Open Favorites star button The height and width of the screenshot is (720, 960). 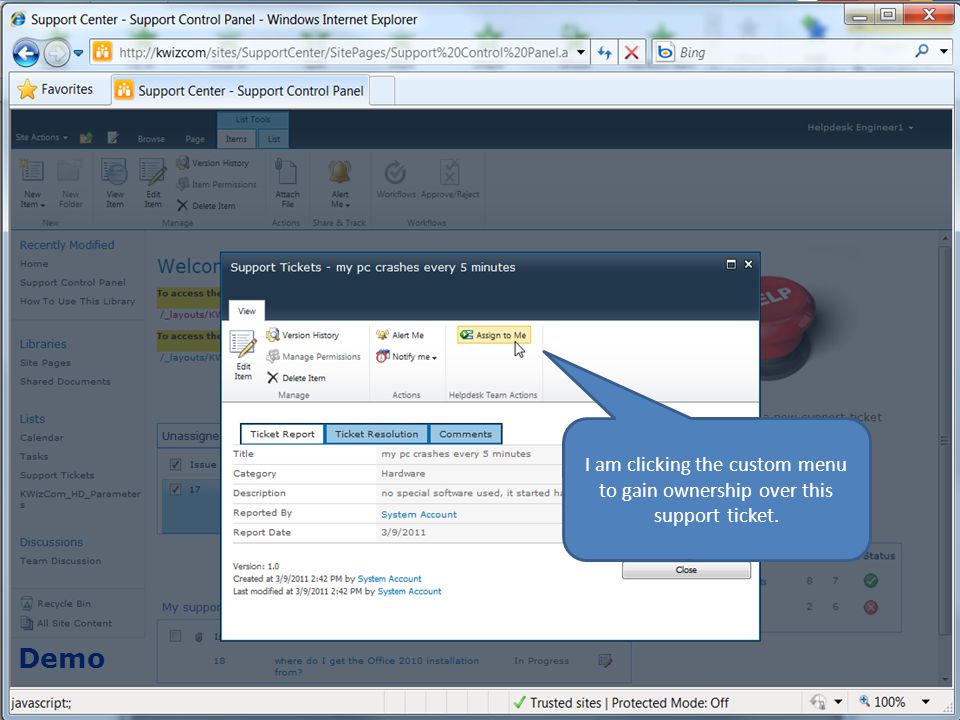pyautogui.click(x=56, y=89)
